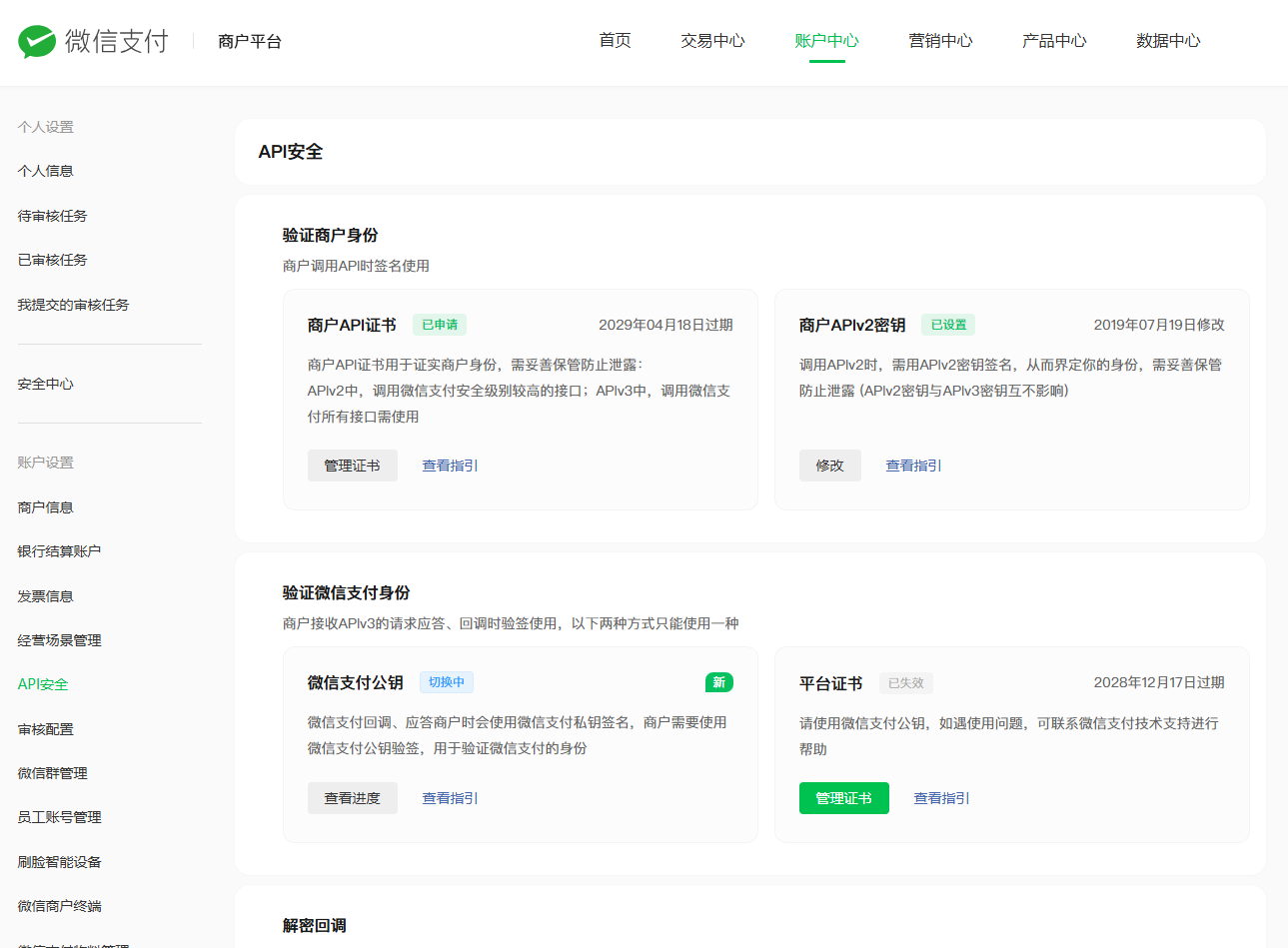Switch to 交易中心 tab
Screen dimensions: 1288x948
[x=712, y=40]
